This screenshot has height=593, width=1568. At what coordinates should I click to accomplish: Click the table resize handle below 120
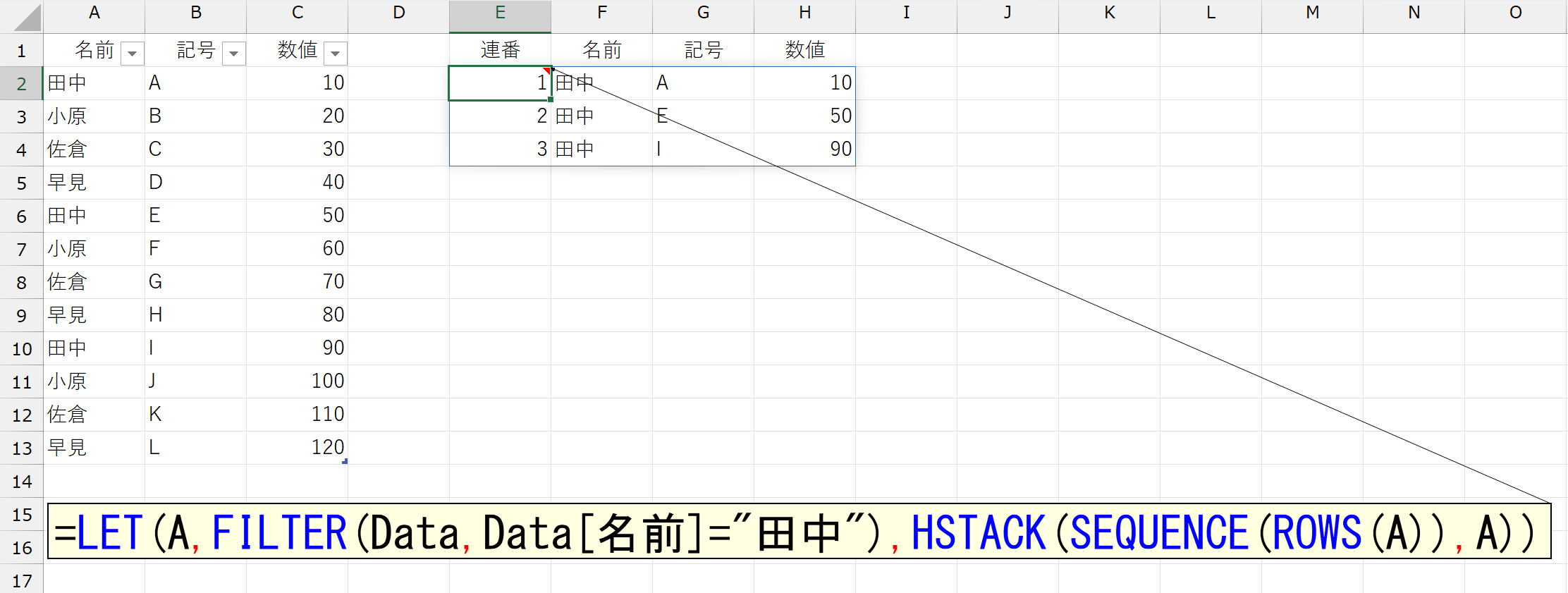pyautogui.click(x=345, y=461)
